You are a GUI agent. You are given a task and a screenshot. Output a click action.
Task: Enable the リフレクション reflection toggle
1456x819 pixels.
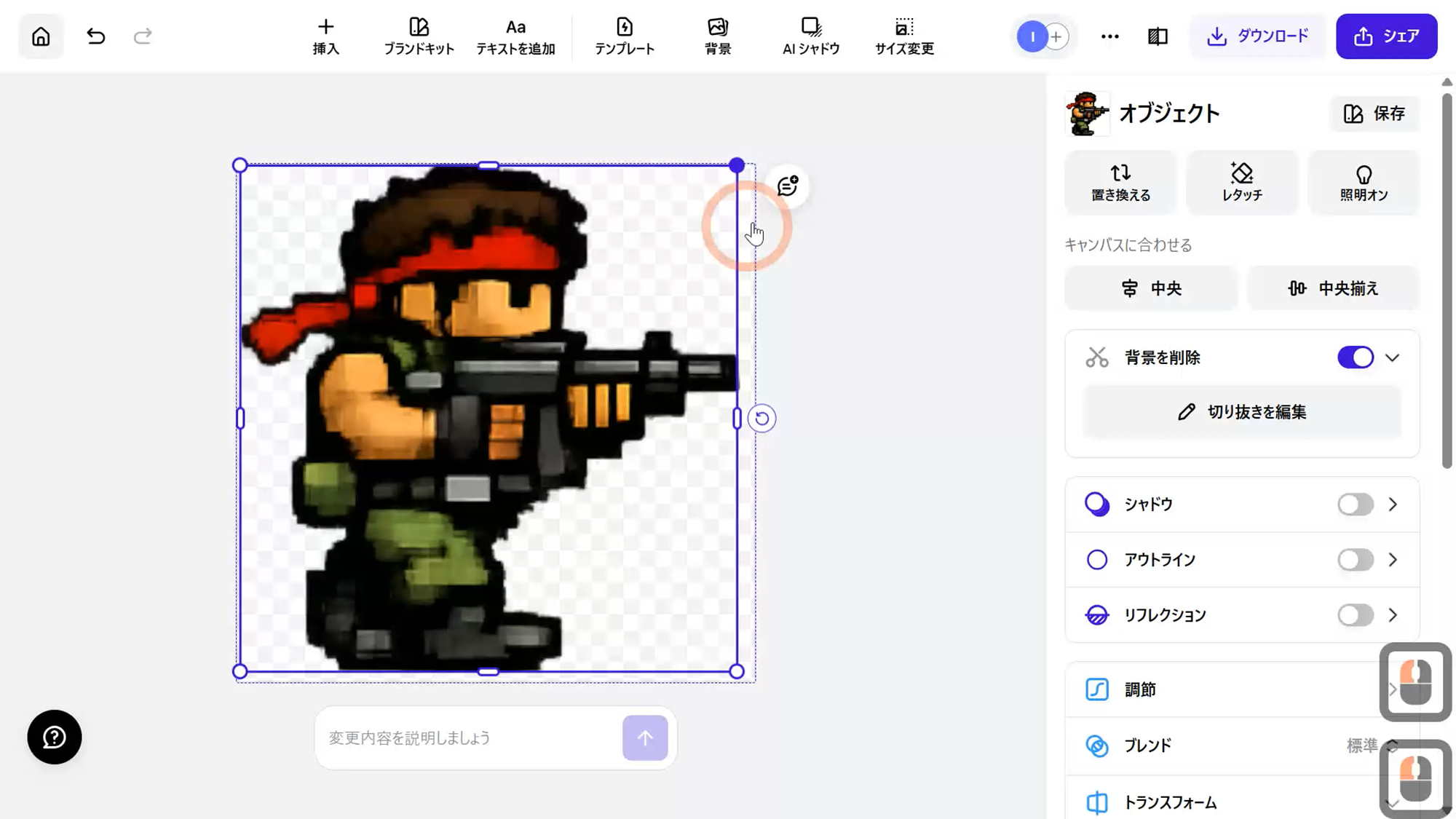pos(1355,615)
